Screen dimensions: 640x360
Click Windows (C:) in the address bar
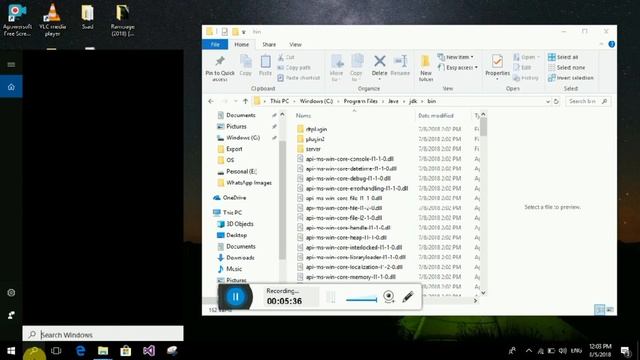coord(316,101)
